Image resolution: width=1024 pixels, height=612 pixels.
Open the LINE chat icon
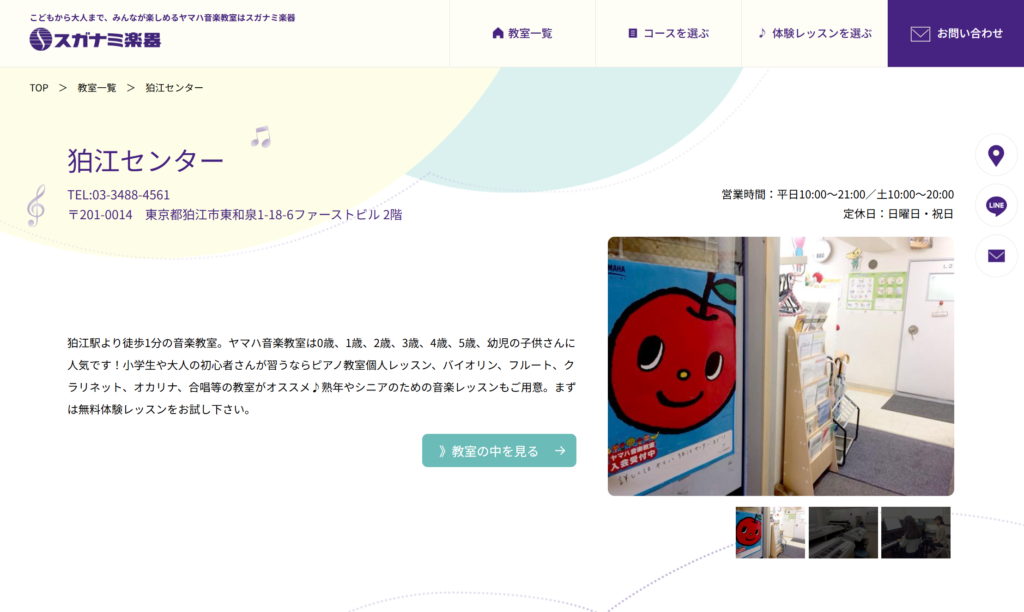[996, 206]
